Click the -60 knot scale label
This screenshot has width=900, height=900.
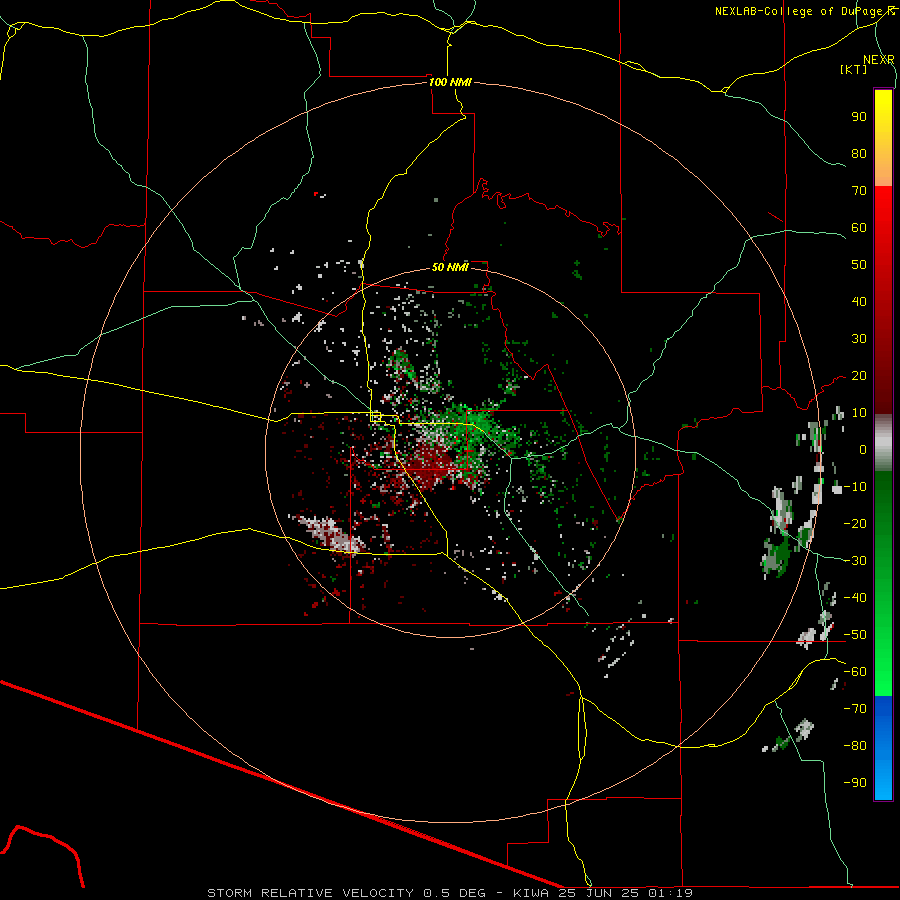pos(855,672)
